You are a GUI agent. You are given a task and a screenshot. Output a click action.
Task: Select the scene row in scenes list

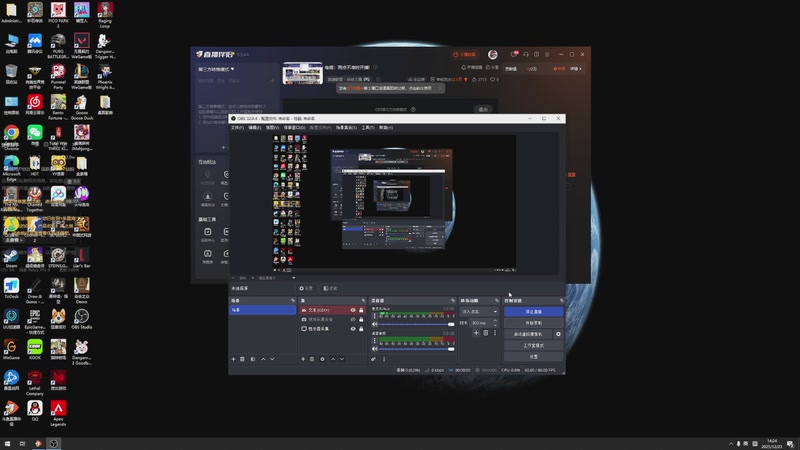262,310
